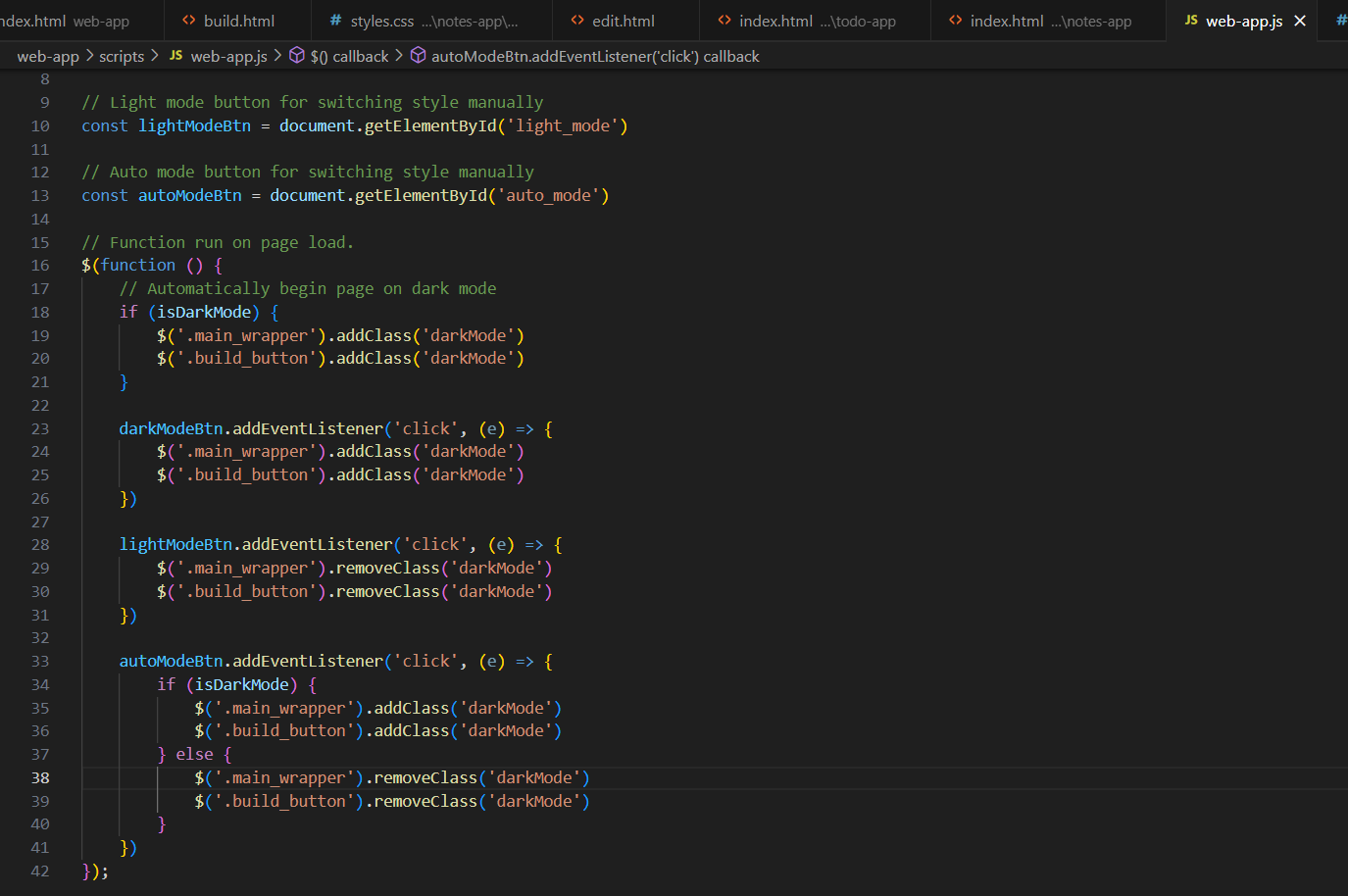This screenshot has width=1348, height=896.
Task: Click the HTML icon on edit.html tab
Action: point(577,21)
